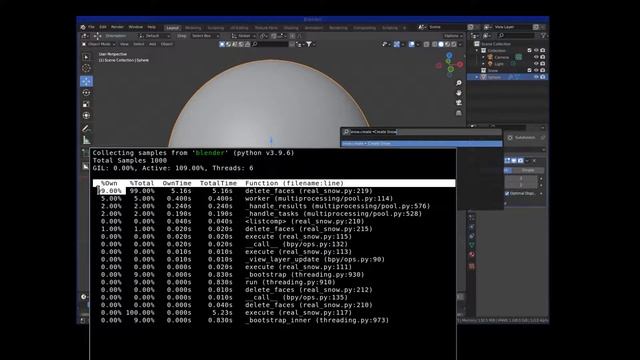Screen dimensions: 640x360
Task: Open the Render menu
Action: click(117, 27)
